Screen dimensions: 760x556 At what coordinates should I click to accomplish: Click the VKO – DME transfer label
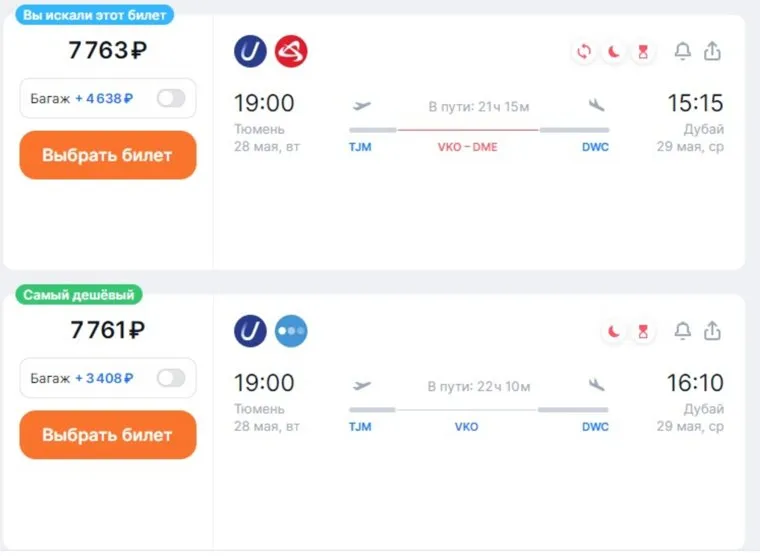(x=467, y=147)
